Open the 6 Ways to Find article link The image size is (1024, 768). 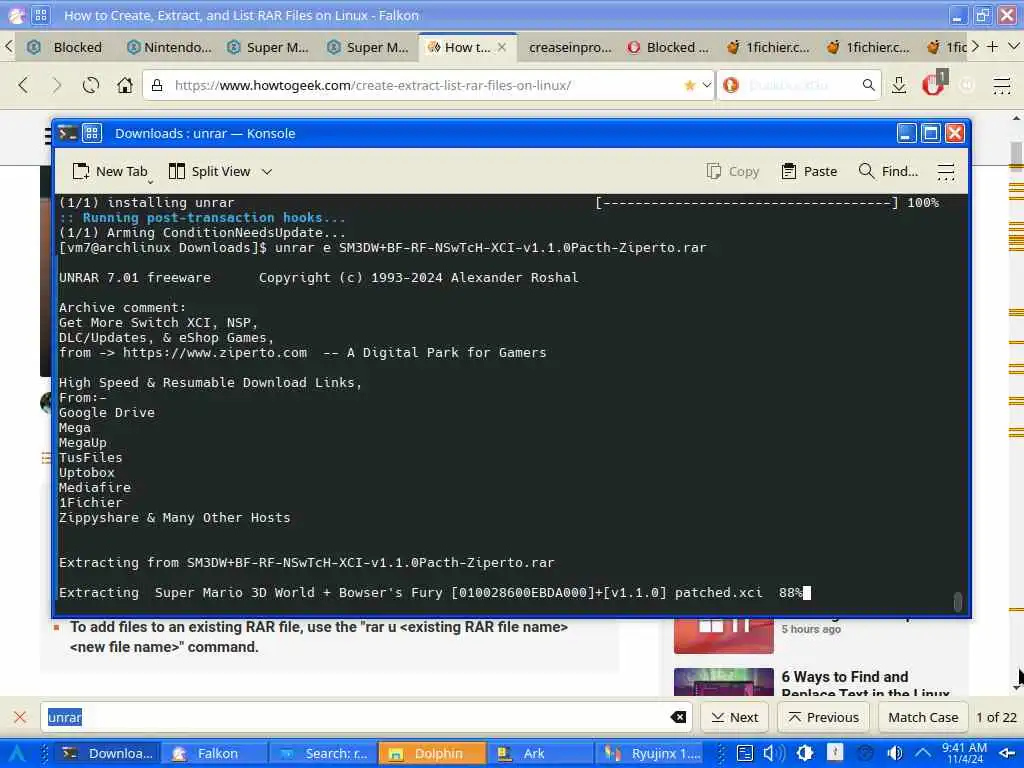coord(865,684)
